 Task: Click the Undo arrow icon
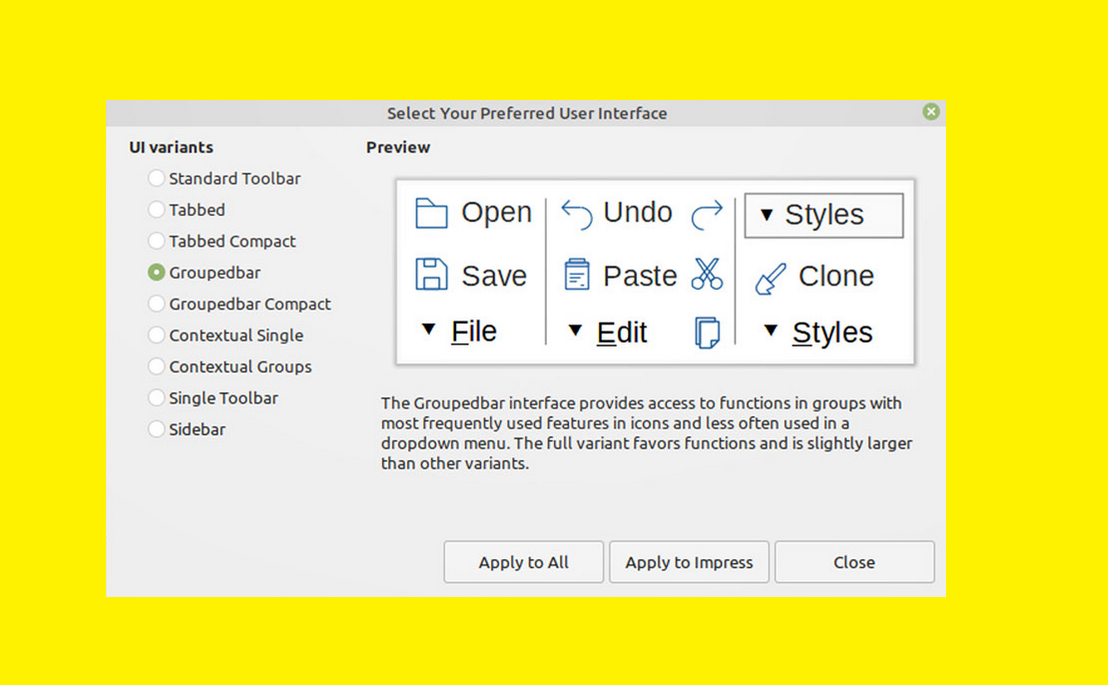click(577, 214)
